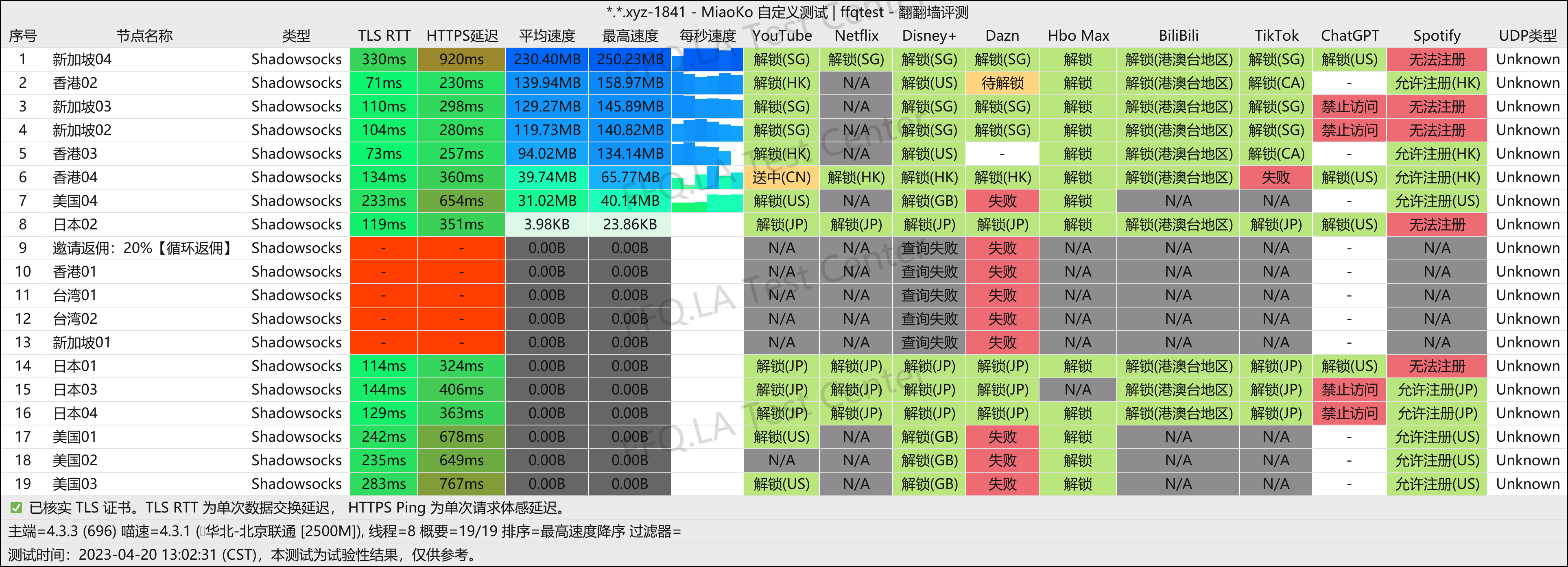
Task: Click the 每秒速度 column header
Action: pos(707,36)
